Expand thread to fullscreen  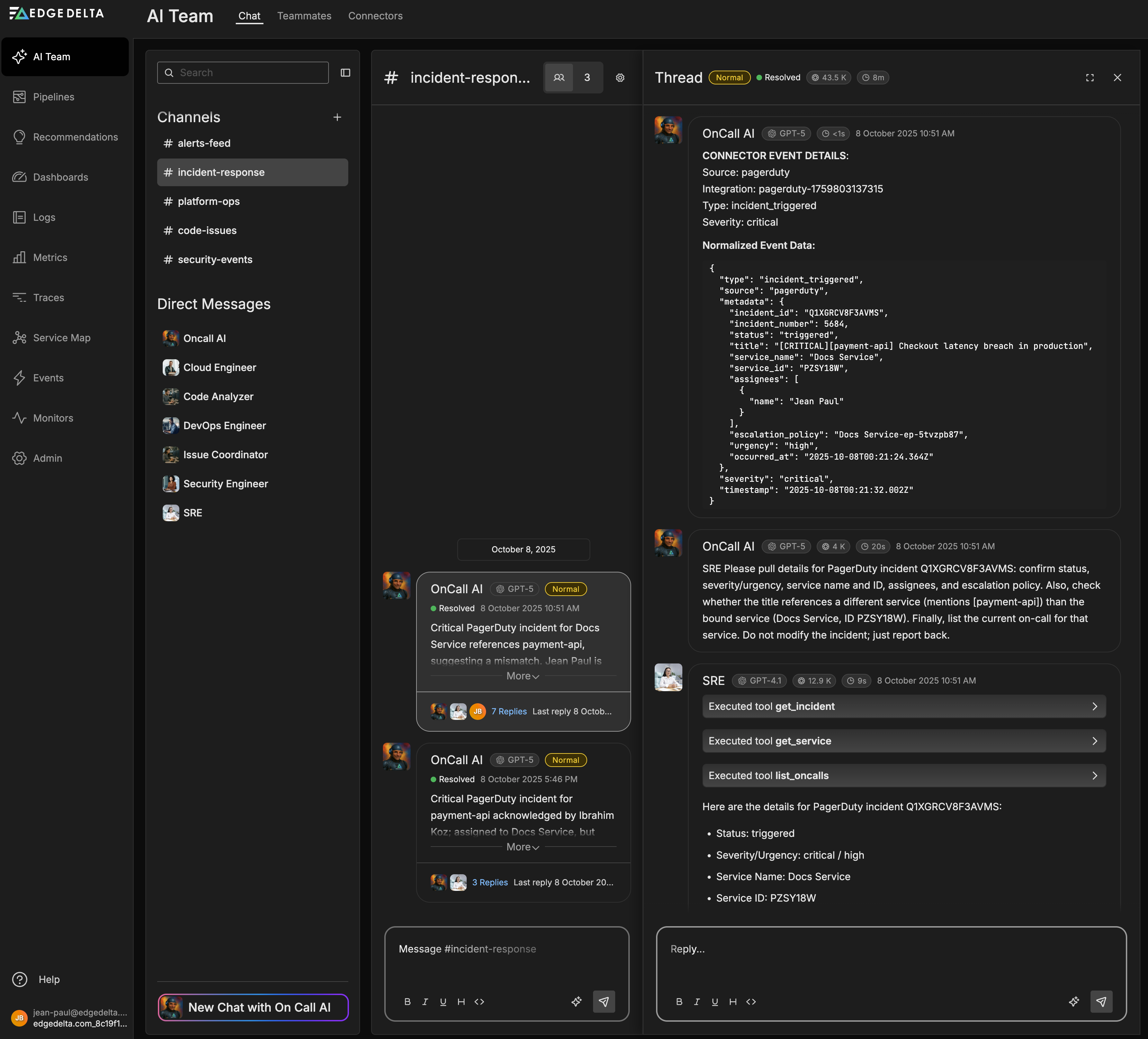(1089, 78)
